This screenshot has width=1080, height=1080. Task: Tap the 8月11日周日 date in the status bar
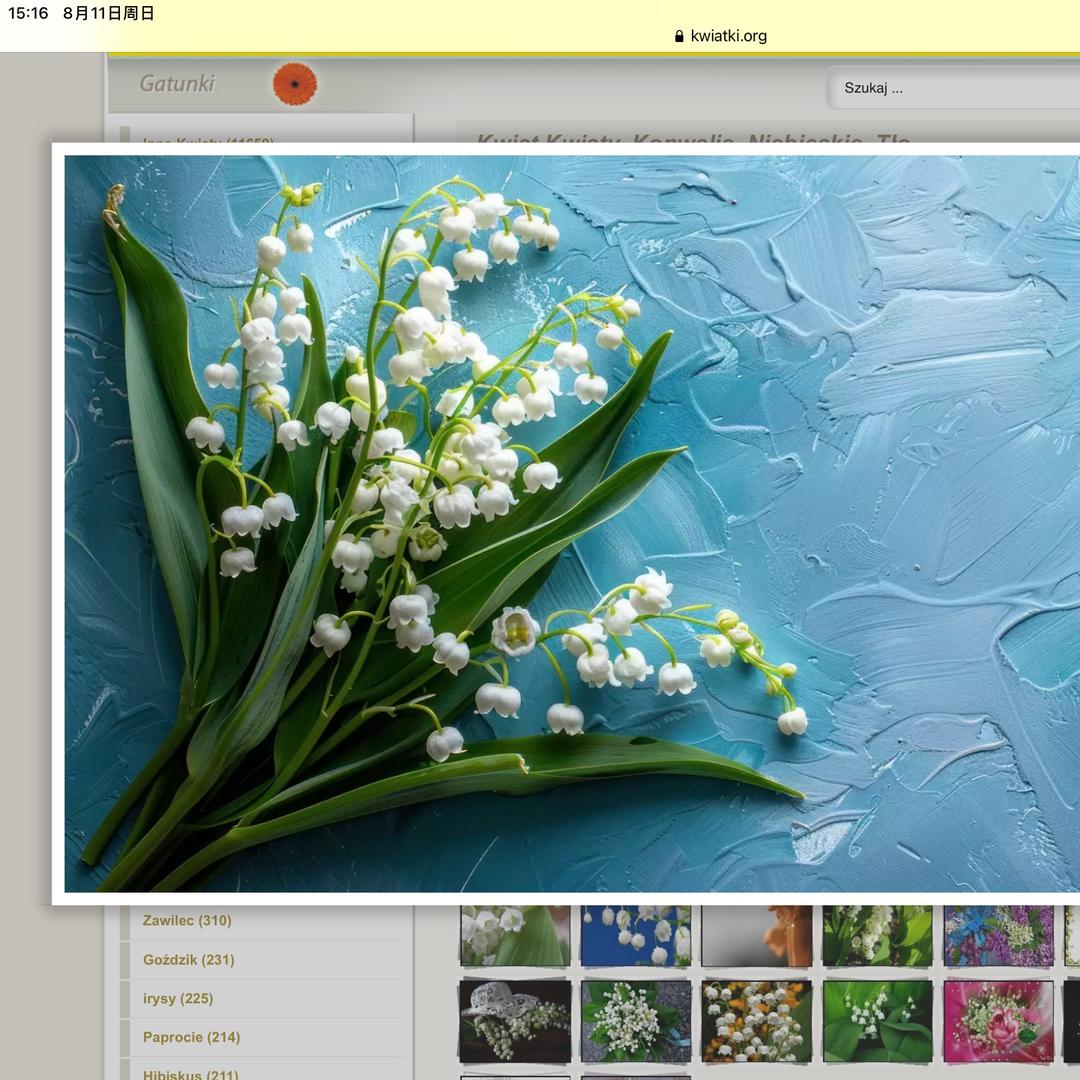coord(109,13)
